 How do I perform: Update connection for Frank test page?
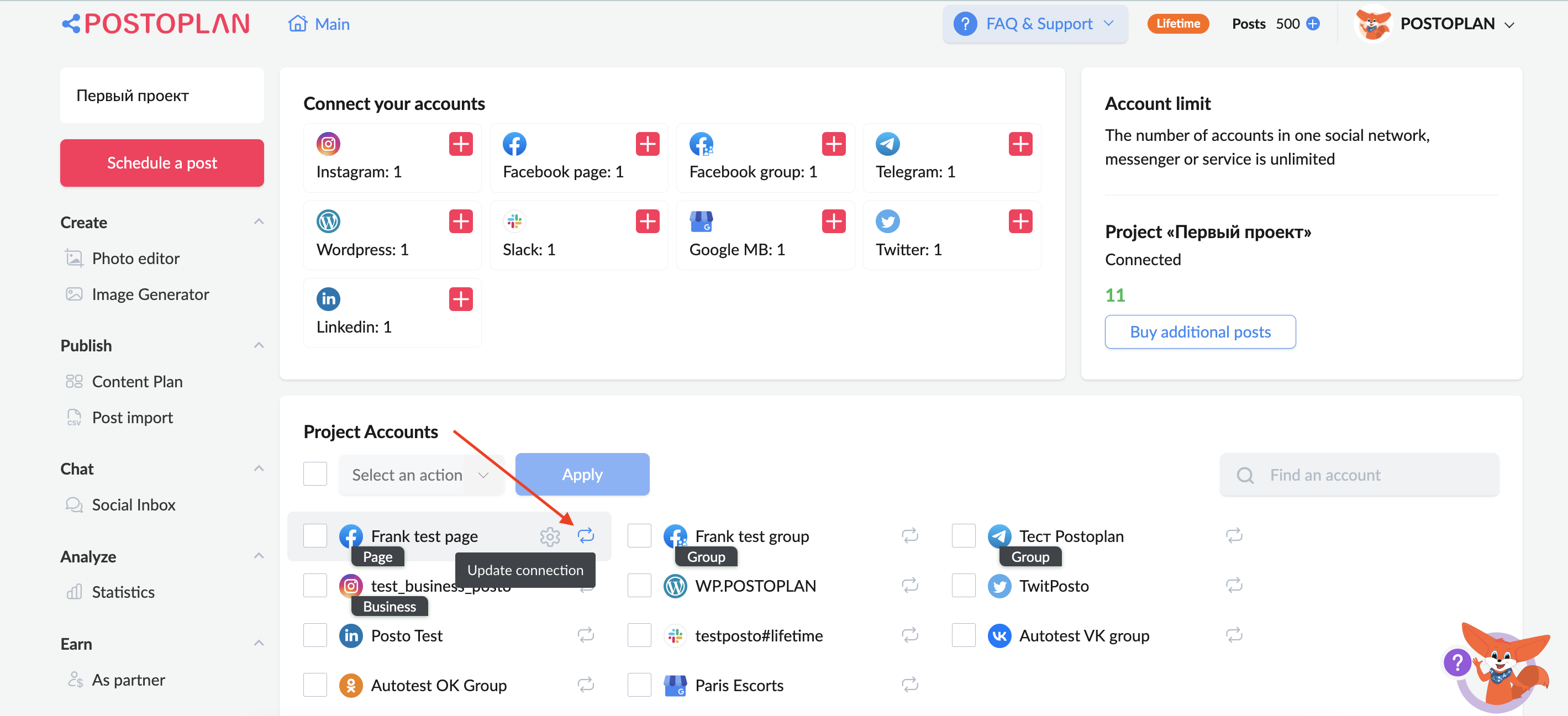click(x=586, y=536)
